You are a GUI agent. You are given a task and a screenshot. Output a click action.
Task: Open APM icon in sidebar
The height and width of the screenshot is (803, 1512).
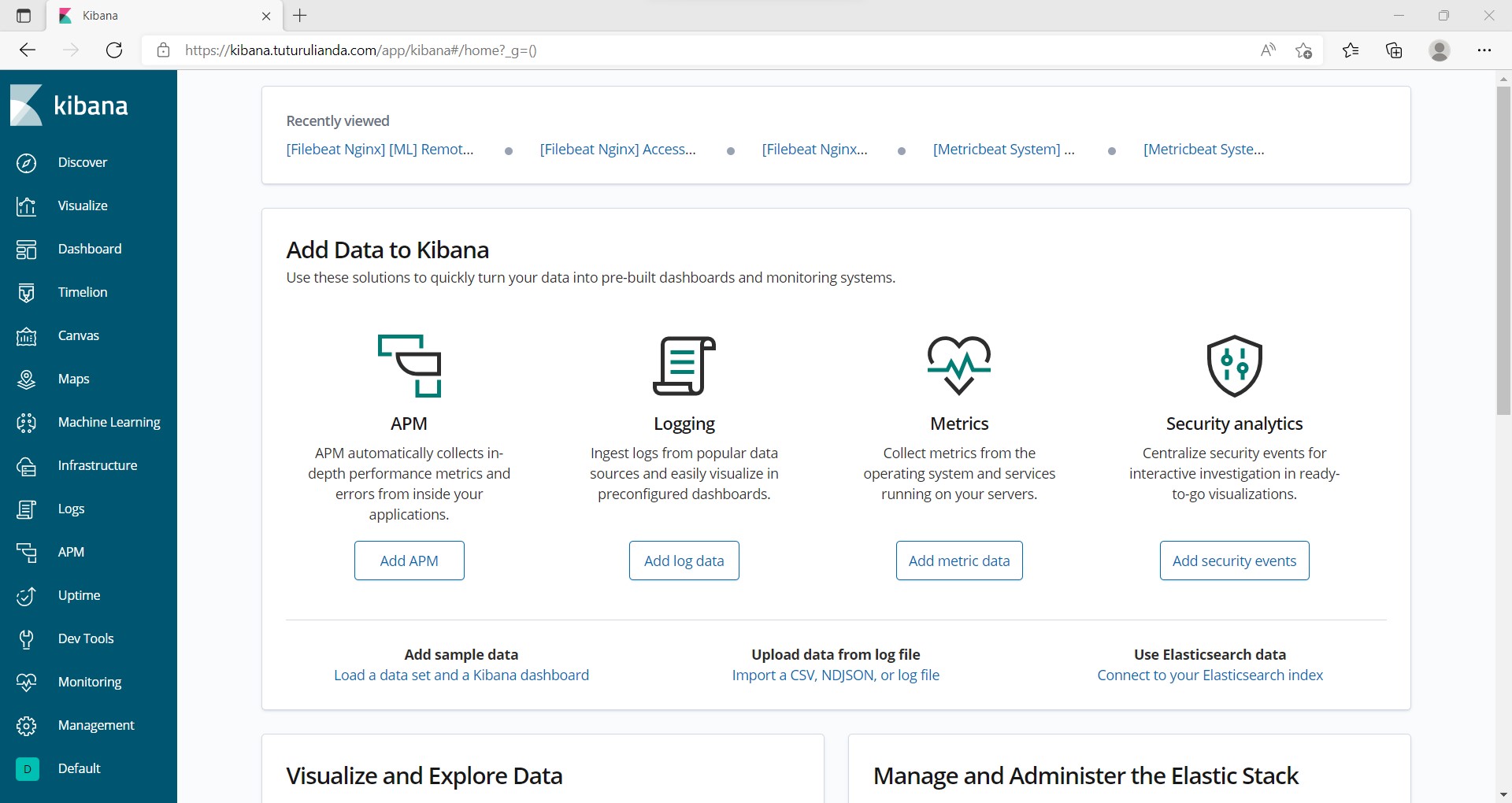point(26,553)
